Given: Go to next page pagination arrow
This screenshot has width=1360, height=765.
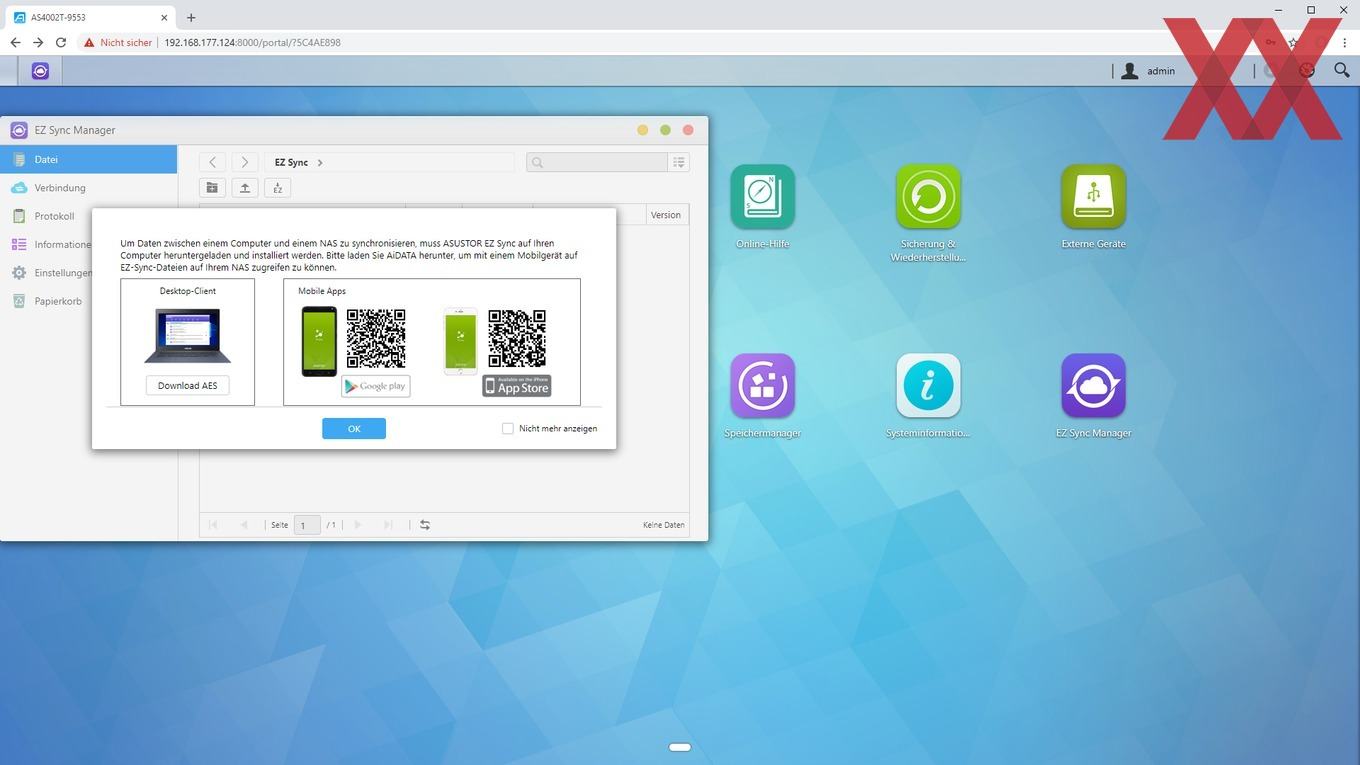Looking at the screenshot, I should point(358,525).
